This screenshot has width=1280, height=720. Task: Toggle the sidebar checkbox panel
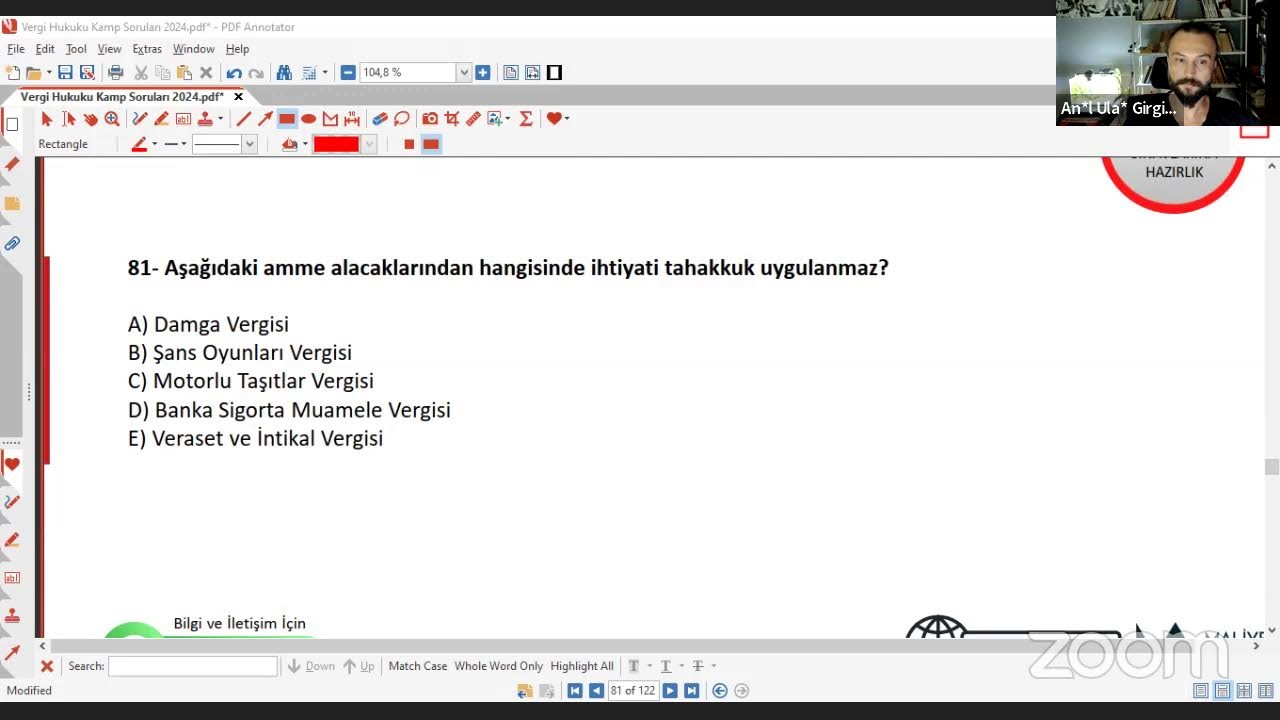12,125
